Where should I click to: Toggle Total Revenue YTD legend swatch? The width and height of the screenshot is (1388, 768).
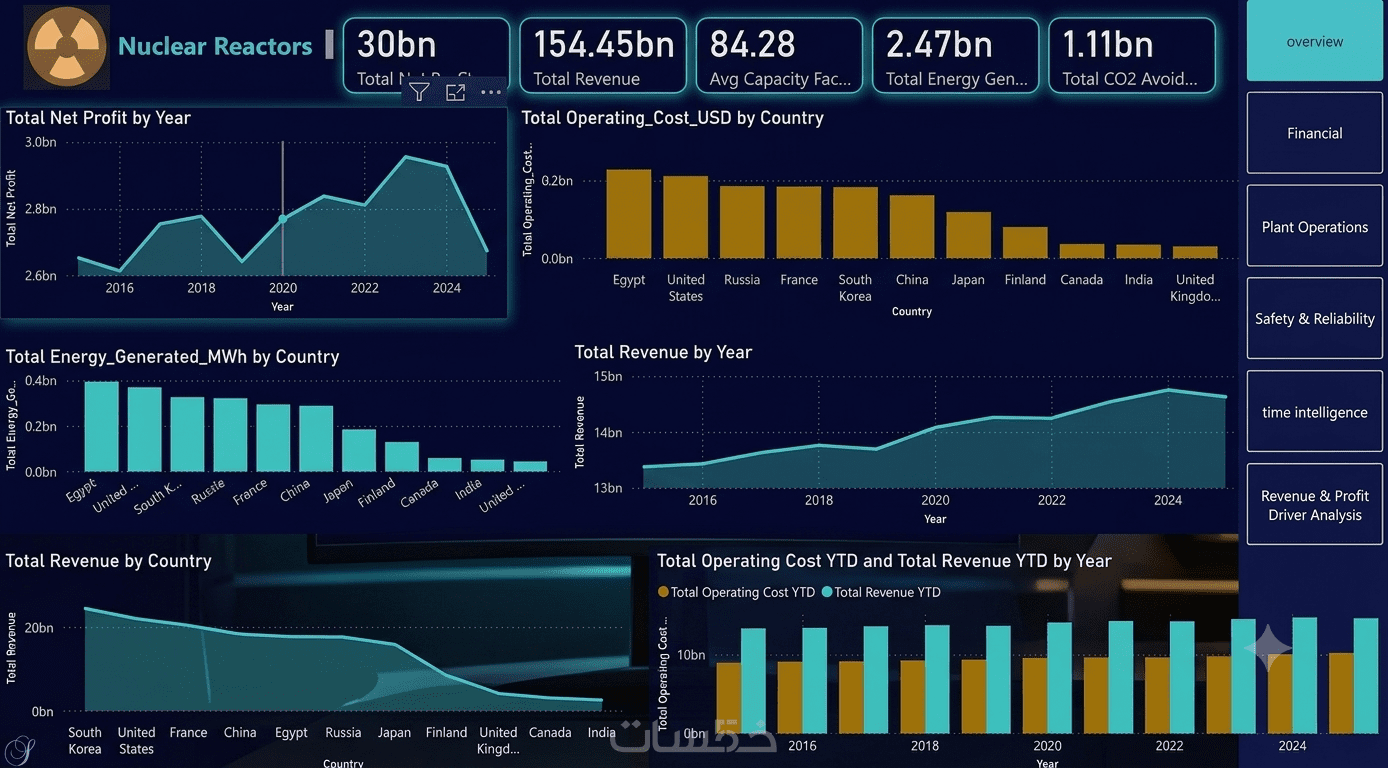(827, 592)
